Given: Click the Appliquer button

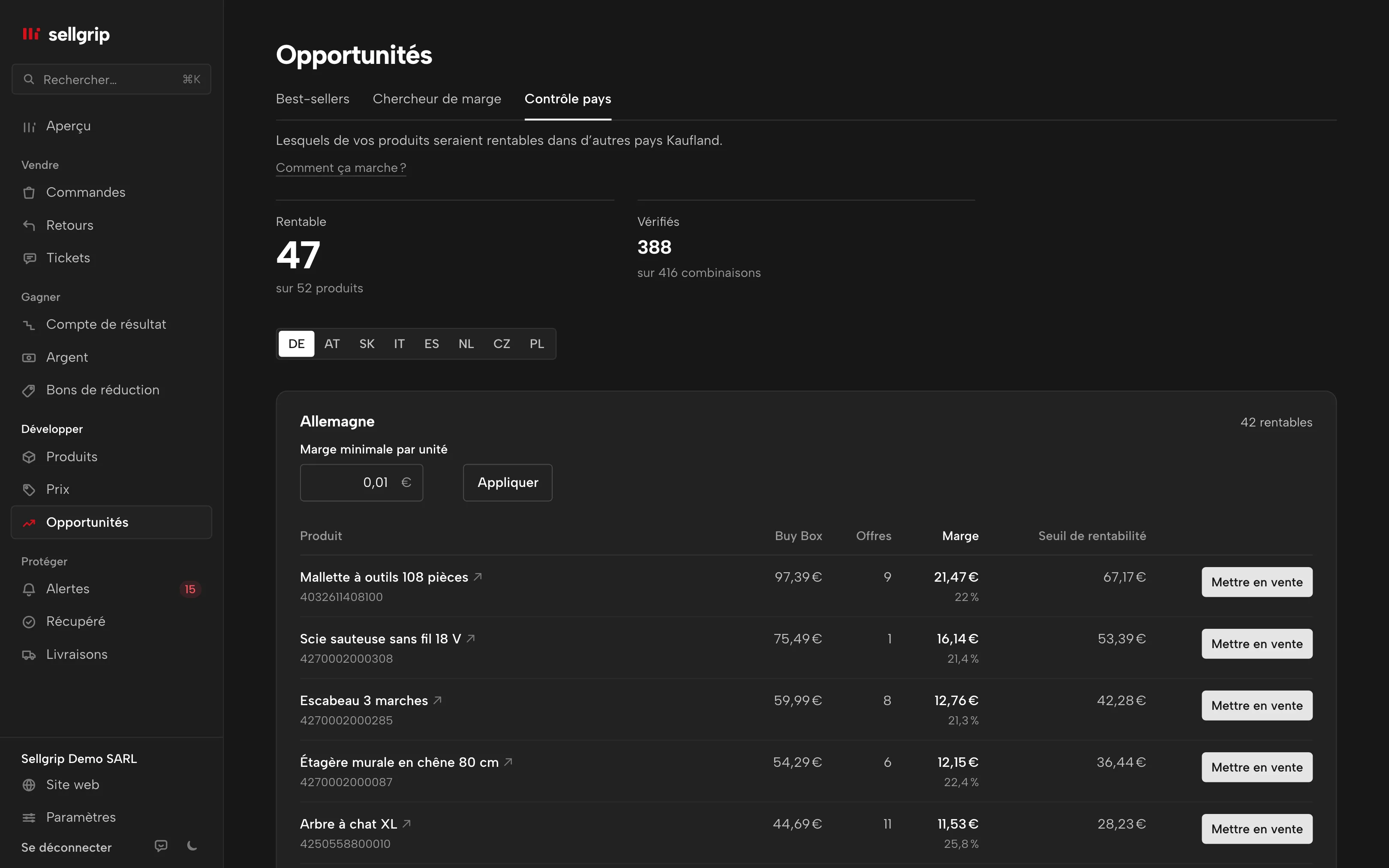Looking at the screenshot, I should pyautogui.click(x=508, y=482).
